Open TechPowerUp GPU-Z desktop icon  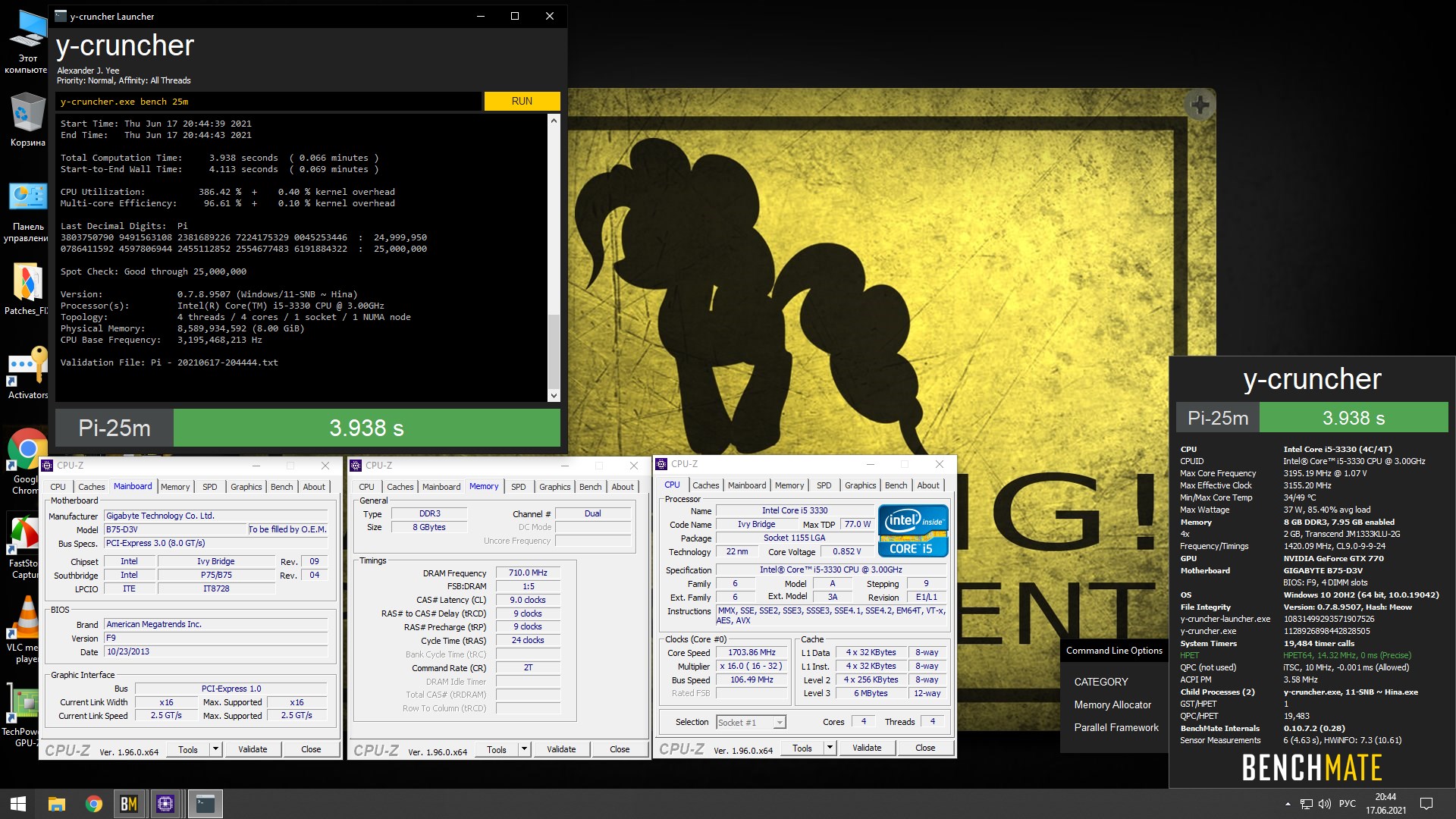(24, 714)
